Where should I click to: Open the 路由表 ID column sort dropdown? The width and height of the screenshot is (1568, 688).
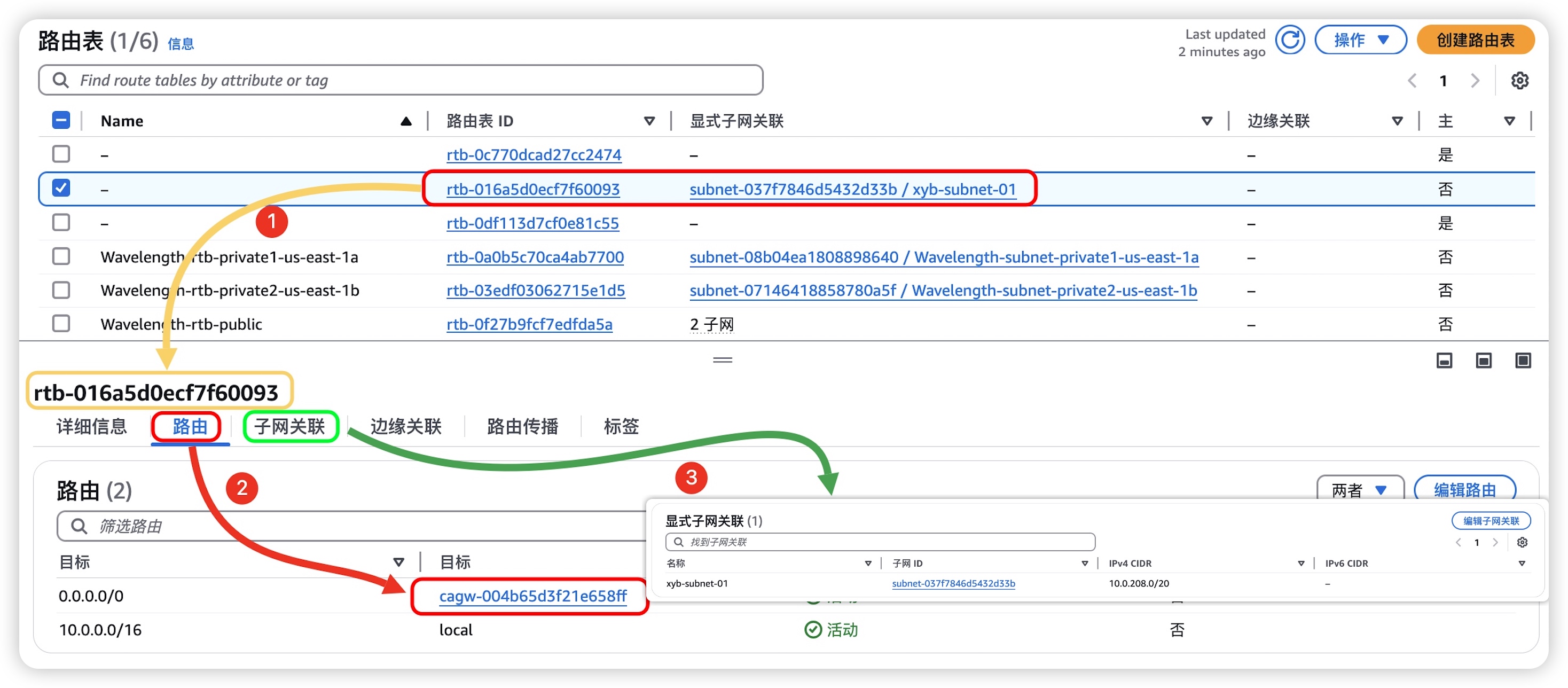(x=649, y=121)
